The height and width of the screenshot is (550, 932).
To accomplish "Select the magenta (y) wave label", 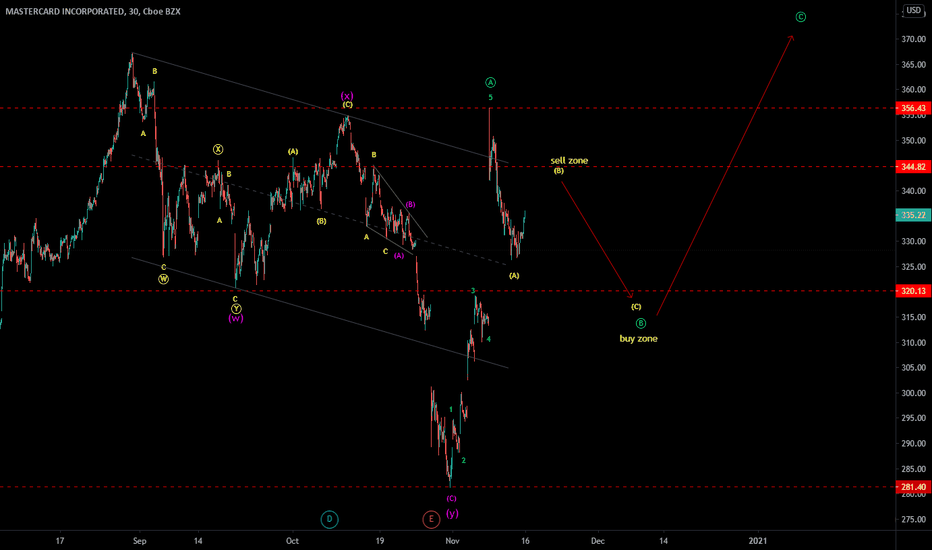I will [x=452, y=513].
